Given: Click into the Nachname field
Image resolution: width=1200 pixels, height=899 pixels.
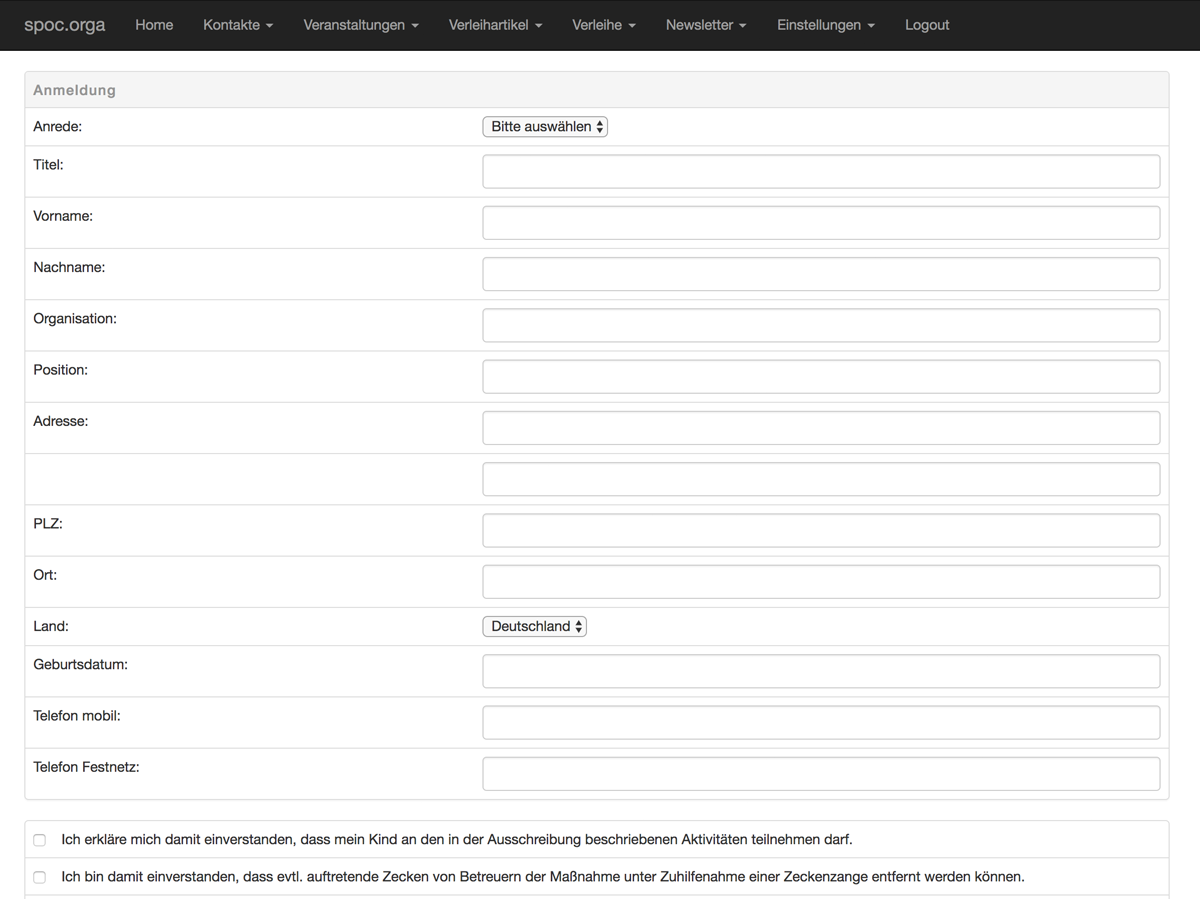Looking at the screenshot, I should [821, 274].
